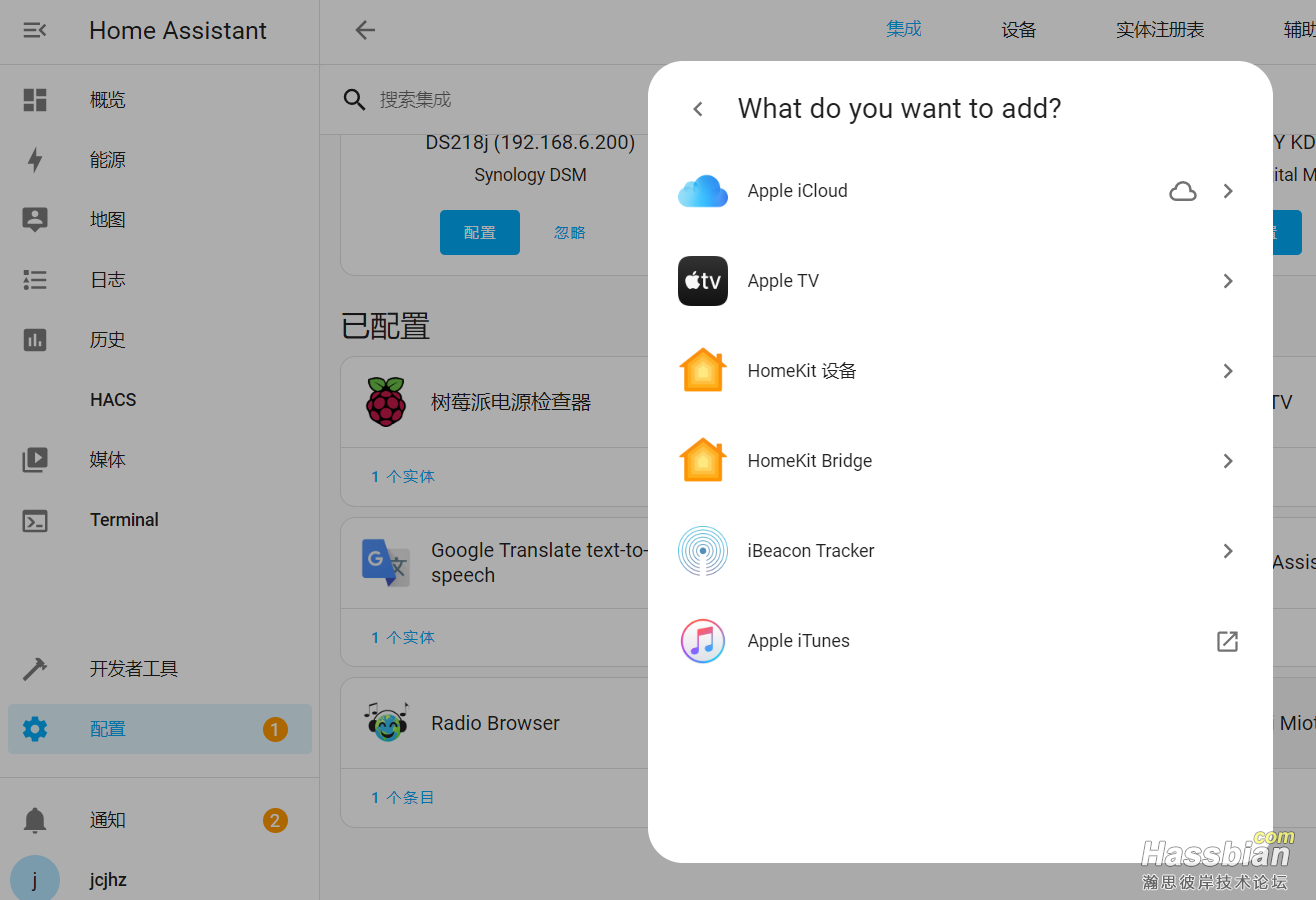Open the 历史 history chart icon
Screen dimensions: 1316x900
point(35,340)
